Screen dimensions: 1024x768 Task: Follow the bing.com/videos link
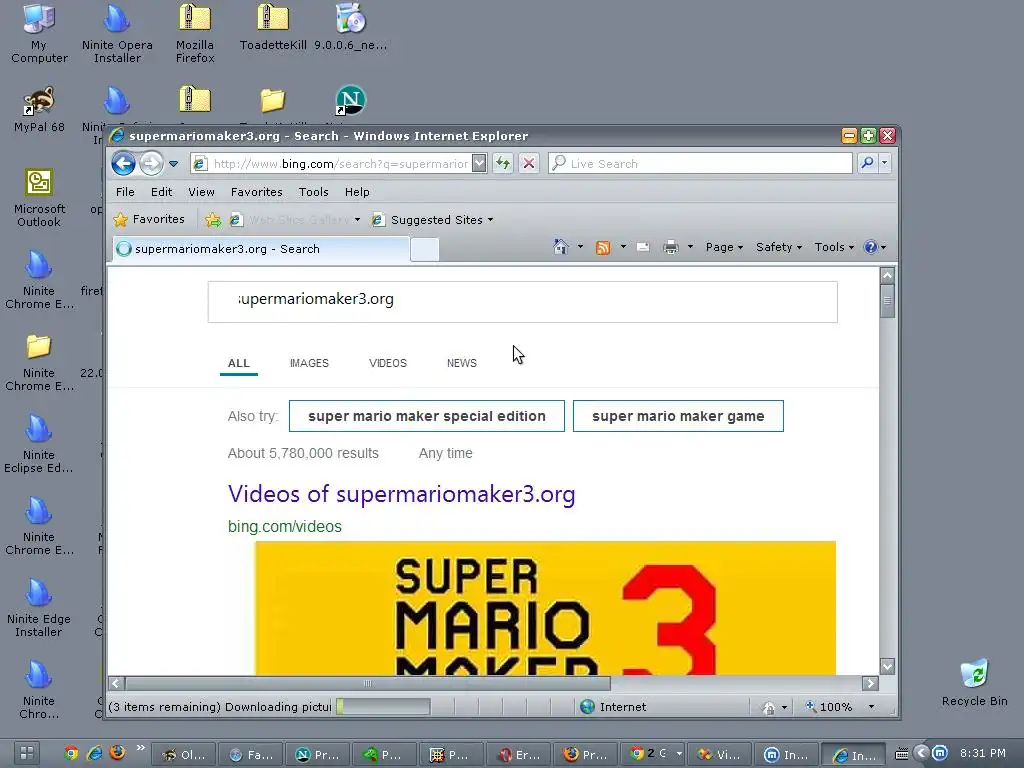(x=285, y=526)
